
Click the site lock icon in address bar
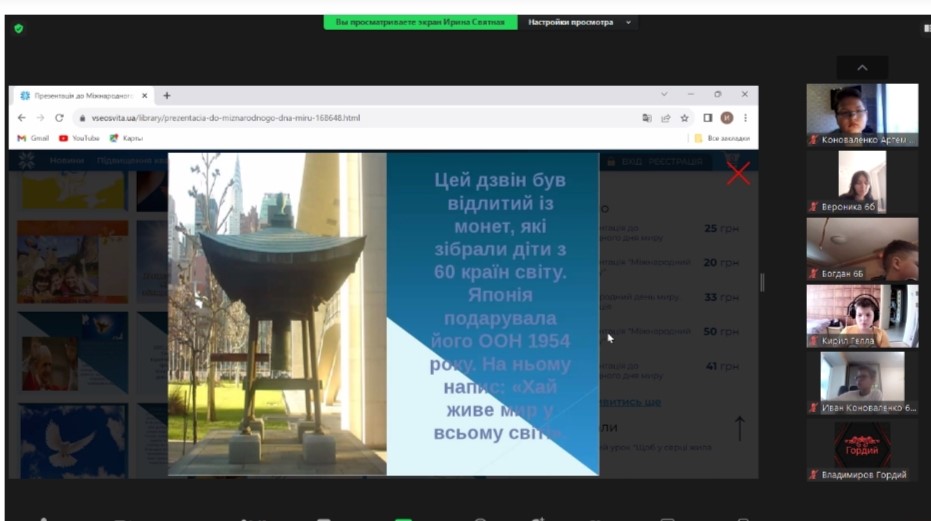(x=82, y=118)
